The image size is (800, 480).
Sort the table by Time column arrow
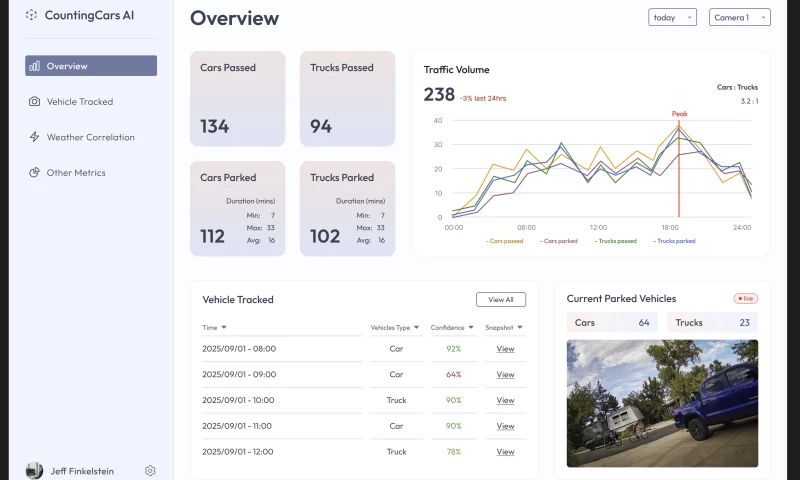point(224,327)
